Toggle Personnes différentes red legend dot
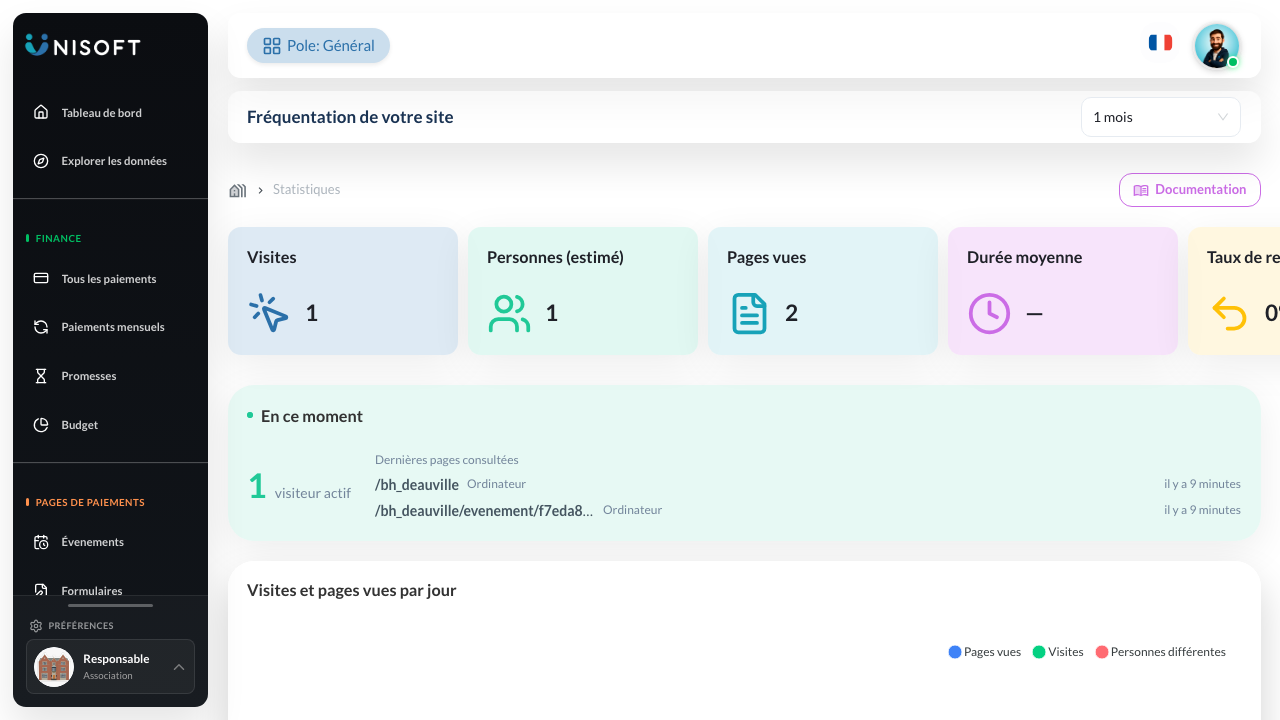Screen dimensions: 1280x720 click(x=1102, y=652)
